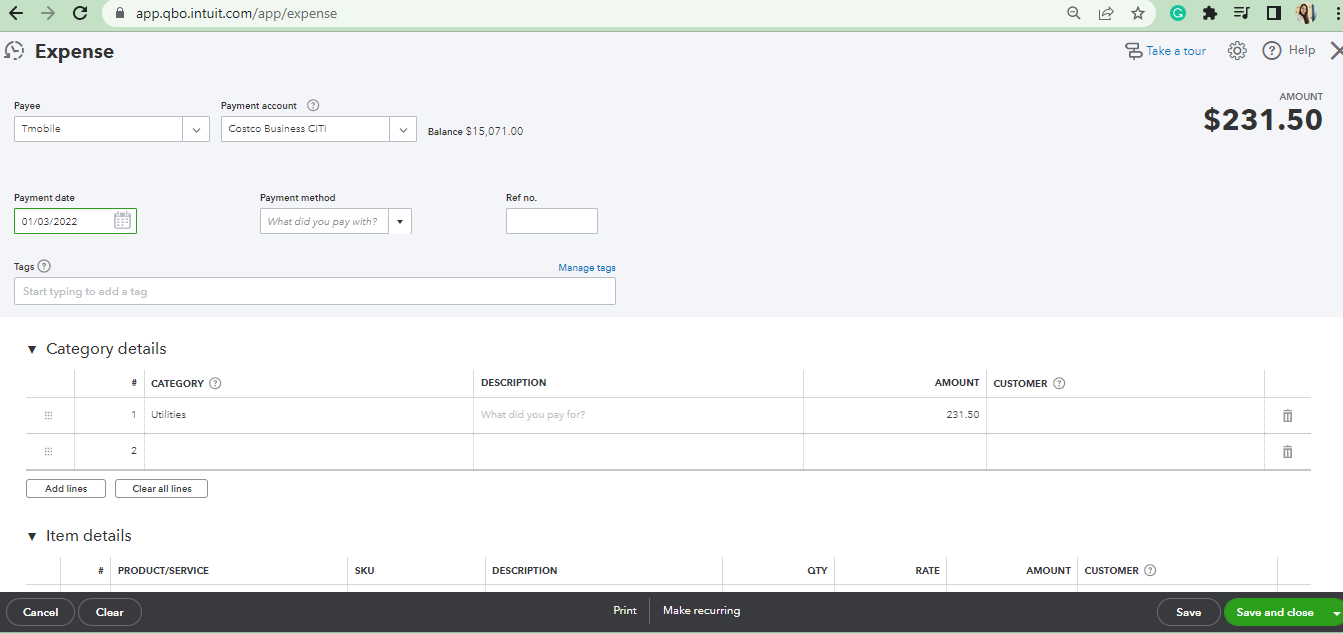
Task: Click Make recurring
Action: (702, 610)
